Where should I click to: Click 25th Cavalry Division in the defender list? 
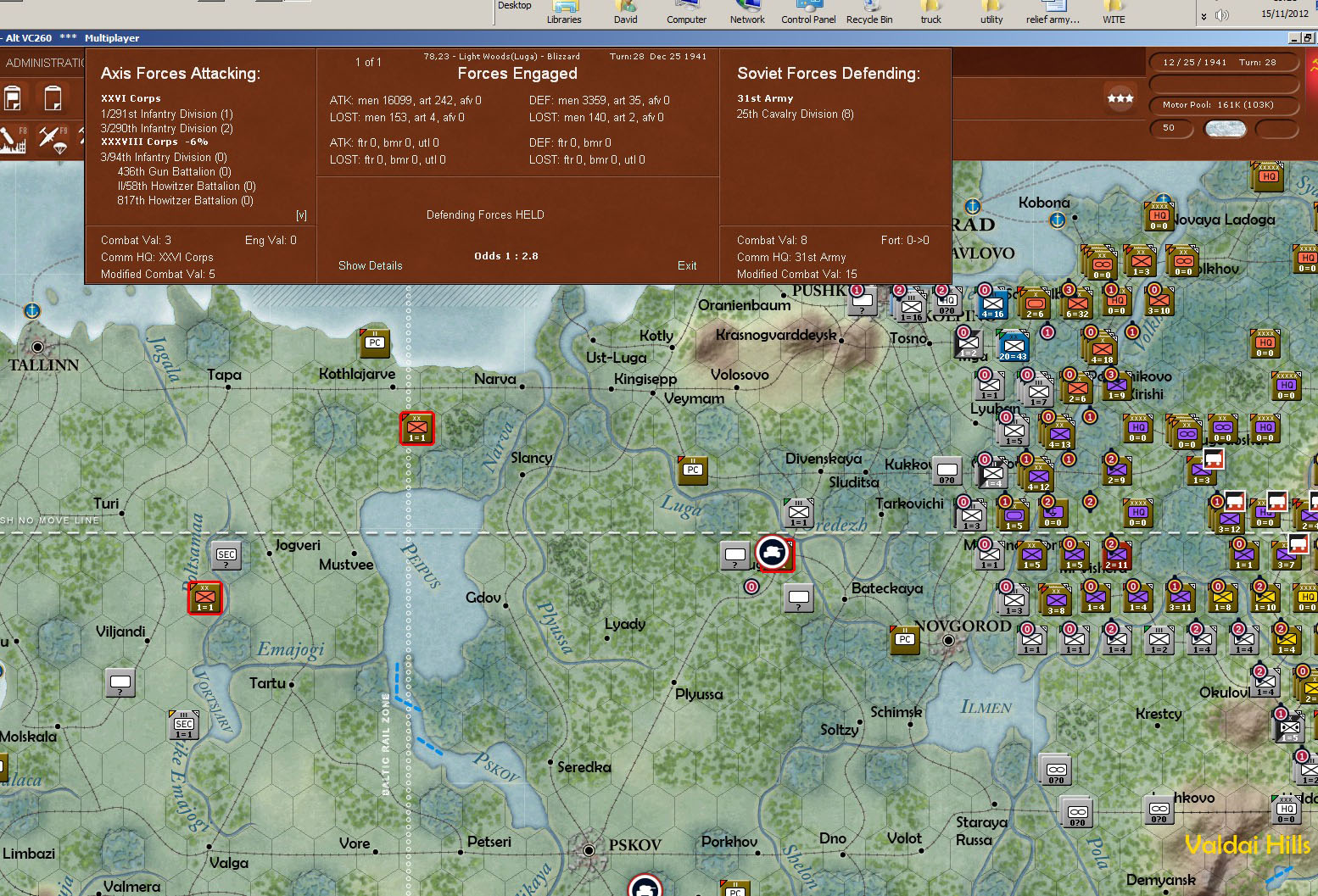796,114
